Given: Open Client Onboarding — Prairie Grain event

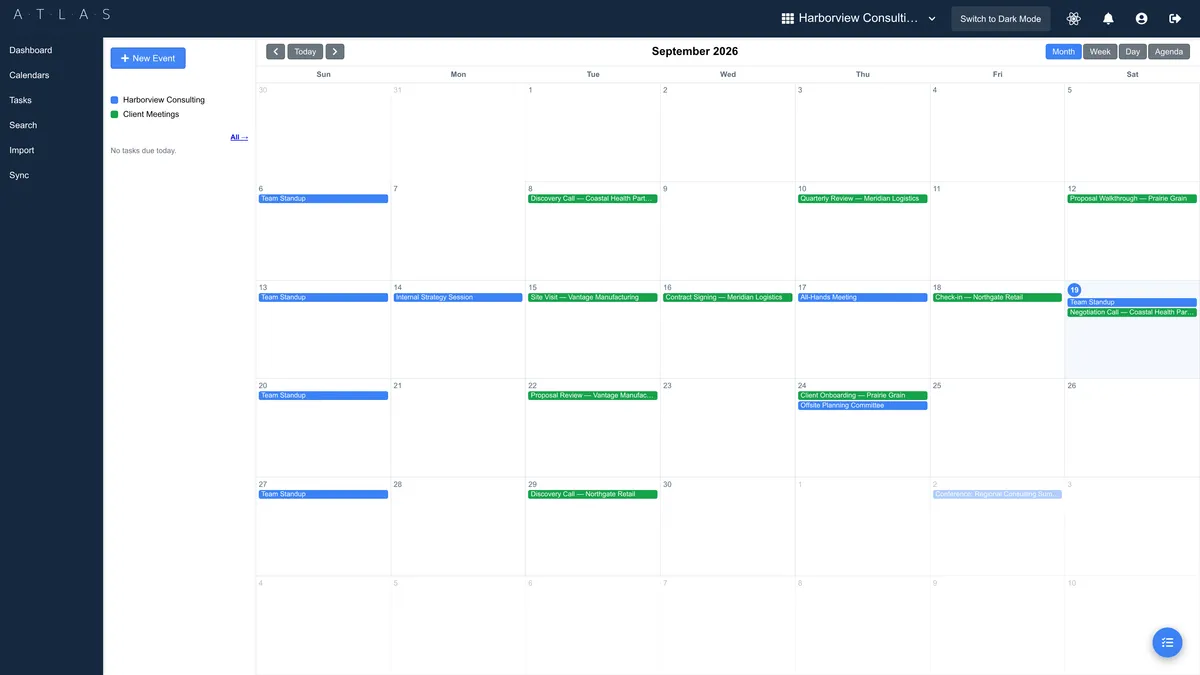Looking at the screenshot, I should tap(863, 396).
